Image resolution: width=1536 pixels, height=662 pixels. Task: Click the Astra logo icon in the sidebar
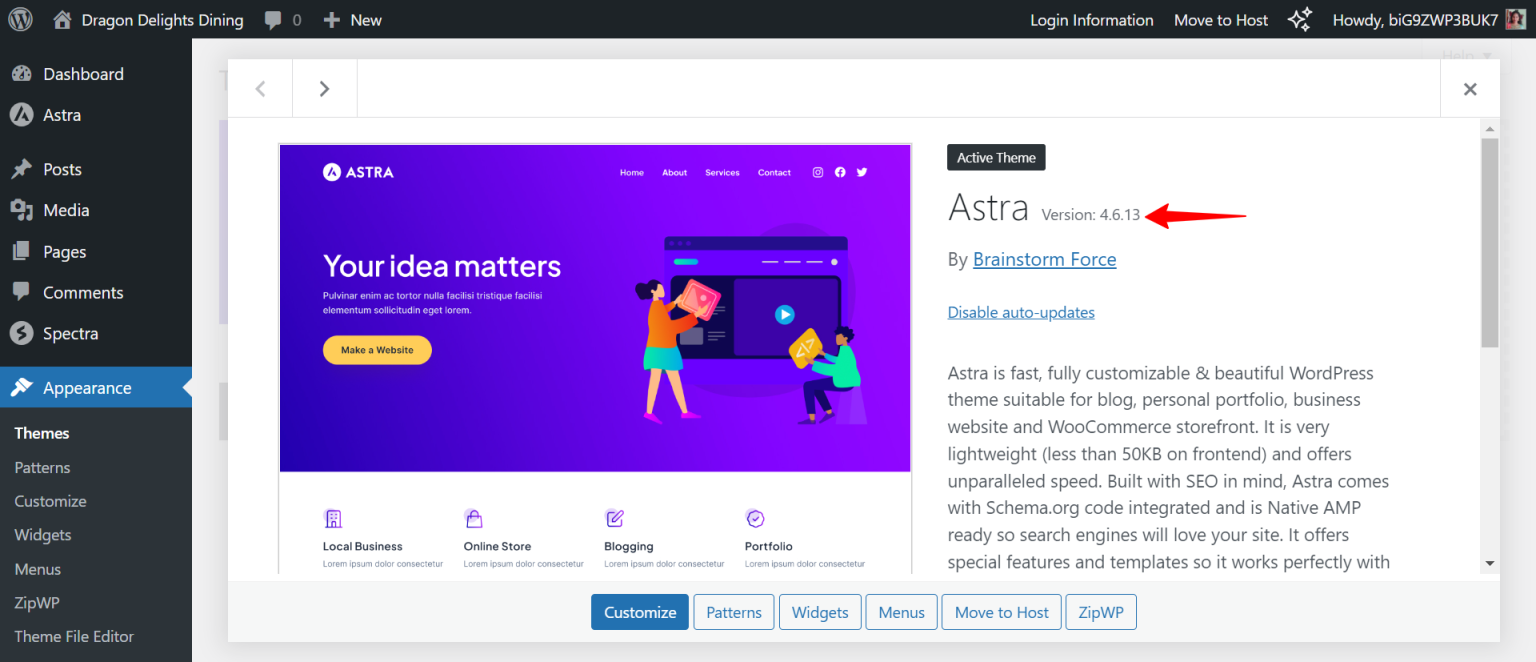coord(22,115)
